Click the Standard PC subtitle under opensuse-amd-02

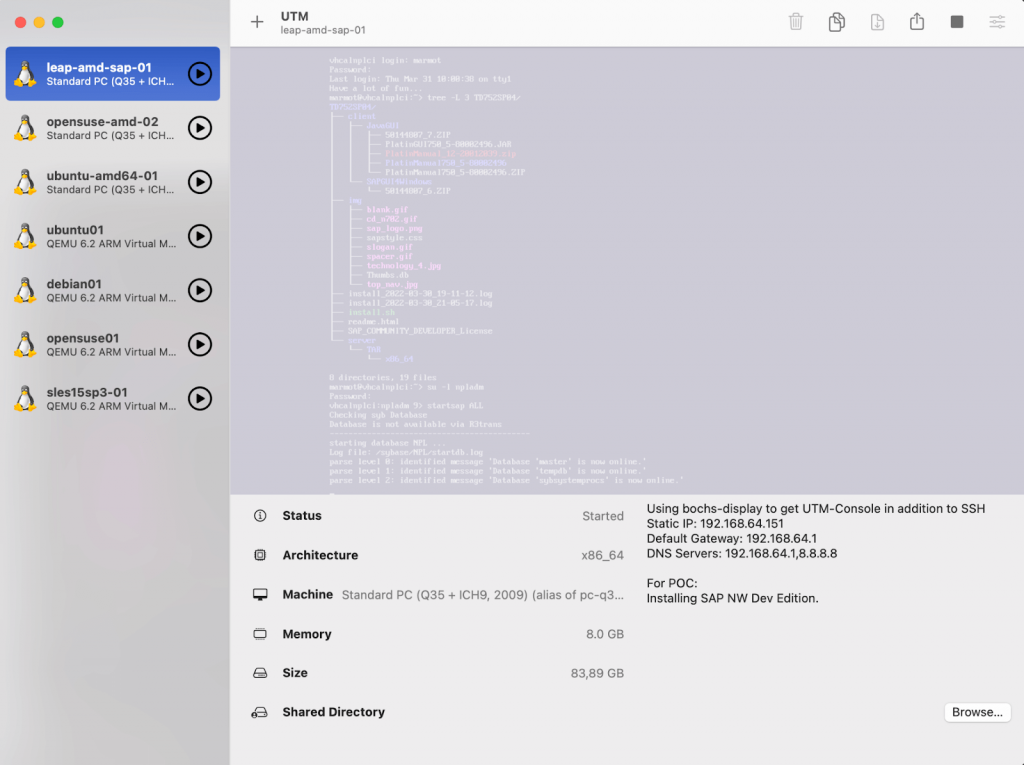click(110, 136)
